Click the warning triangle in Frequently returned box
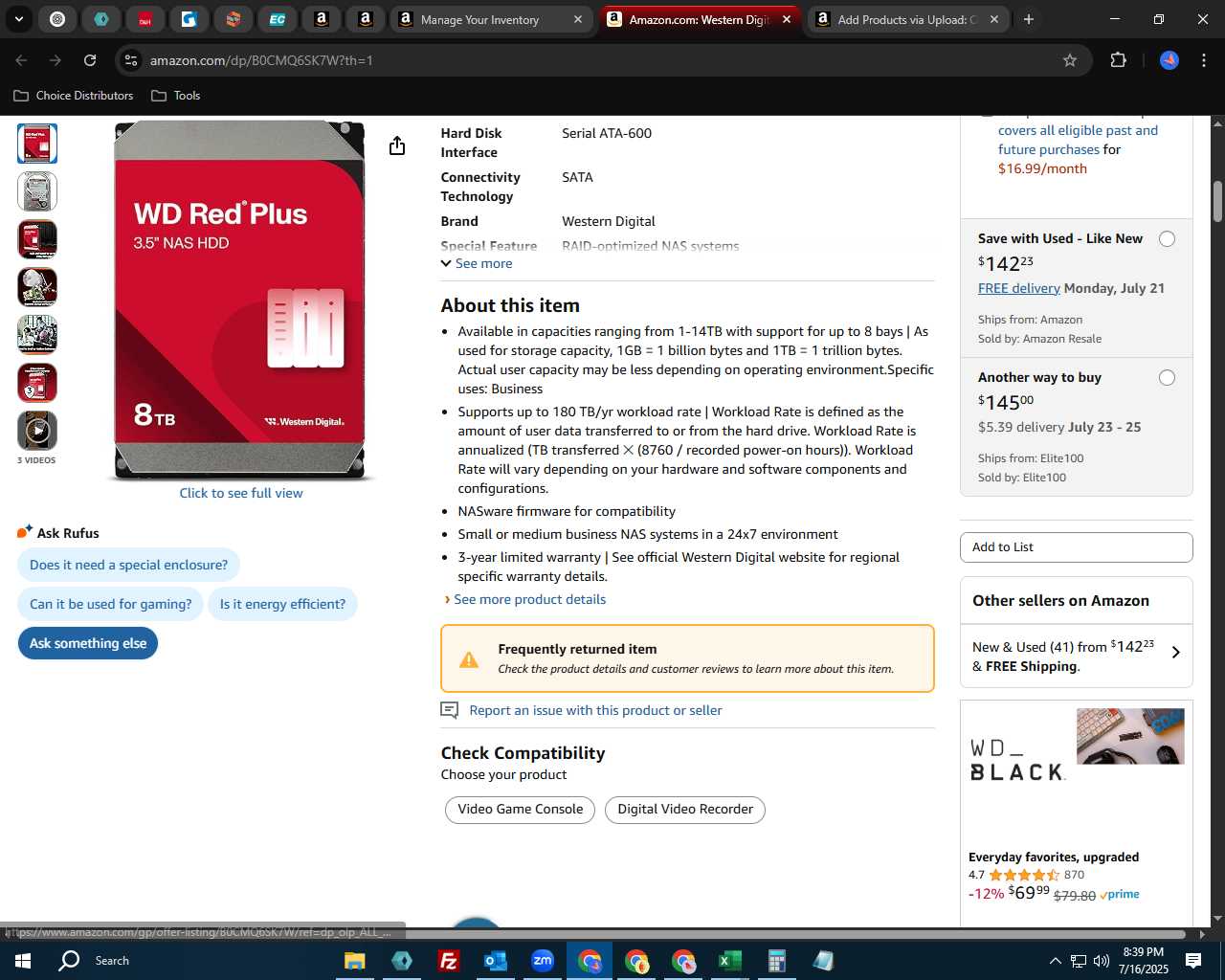This screenshot has height=980, width=1225. [469, 659]
